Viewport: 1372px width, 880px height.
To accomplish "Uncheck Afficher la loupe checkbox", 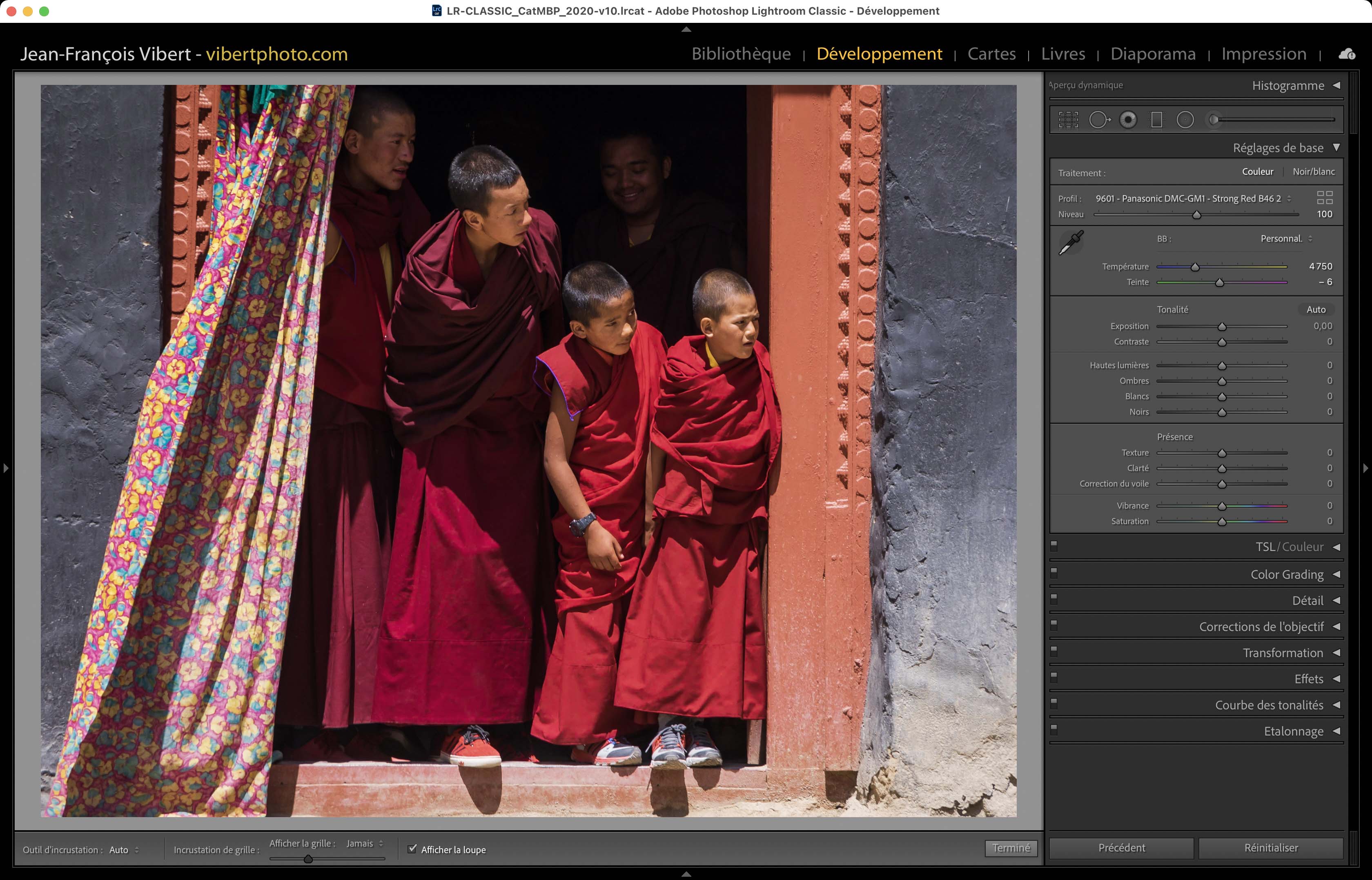I will (412, 849).
